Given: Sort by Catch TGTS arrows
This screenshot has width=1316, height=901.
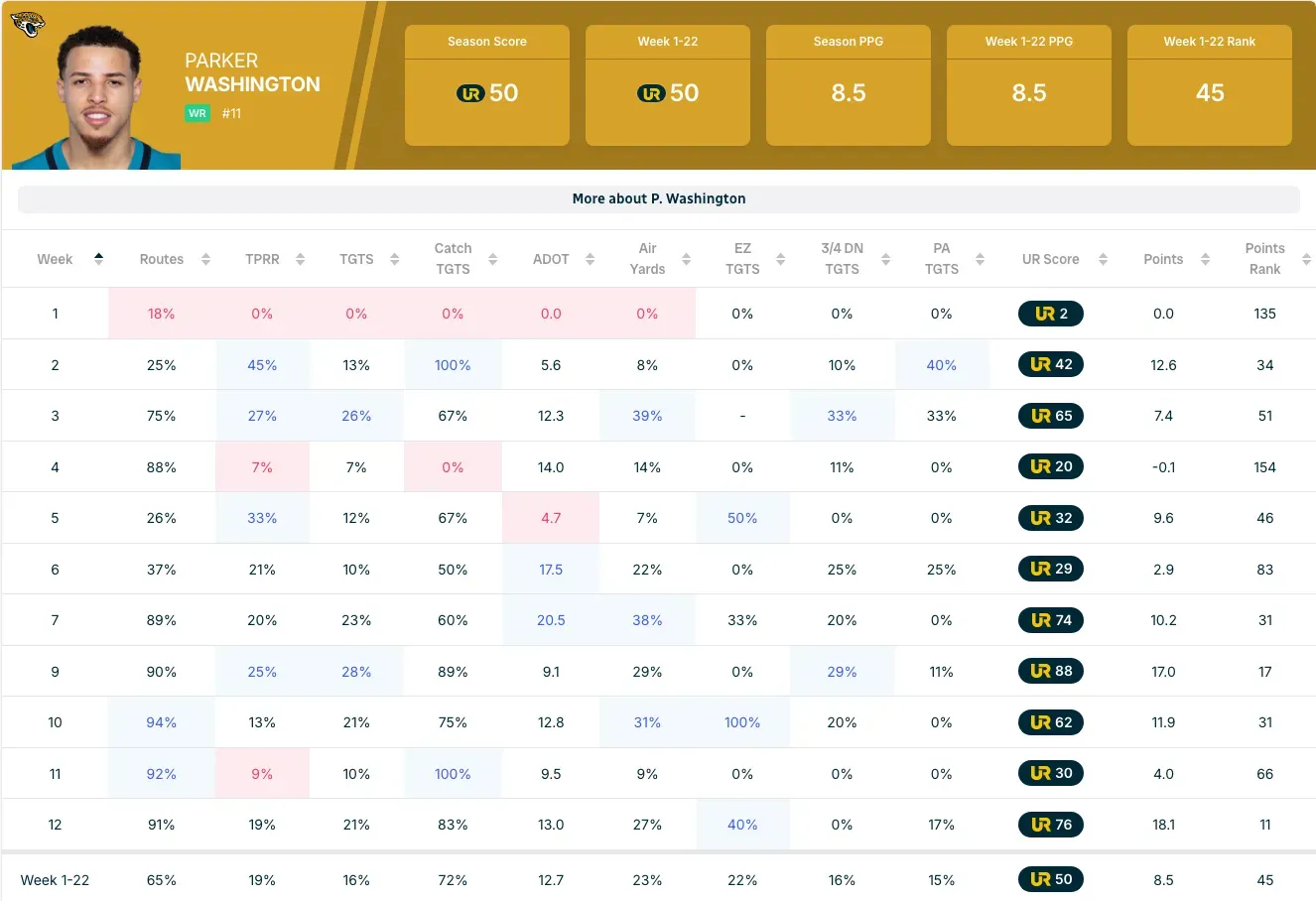Looking at the screenshot, I should tap(492, 259).
